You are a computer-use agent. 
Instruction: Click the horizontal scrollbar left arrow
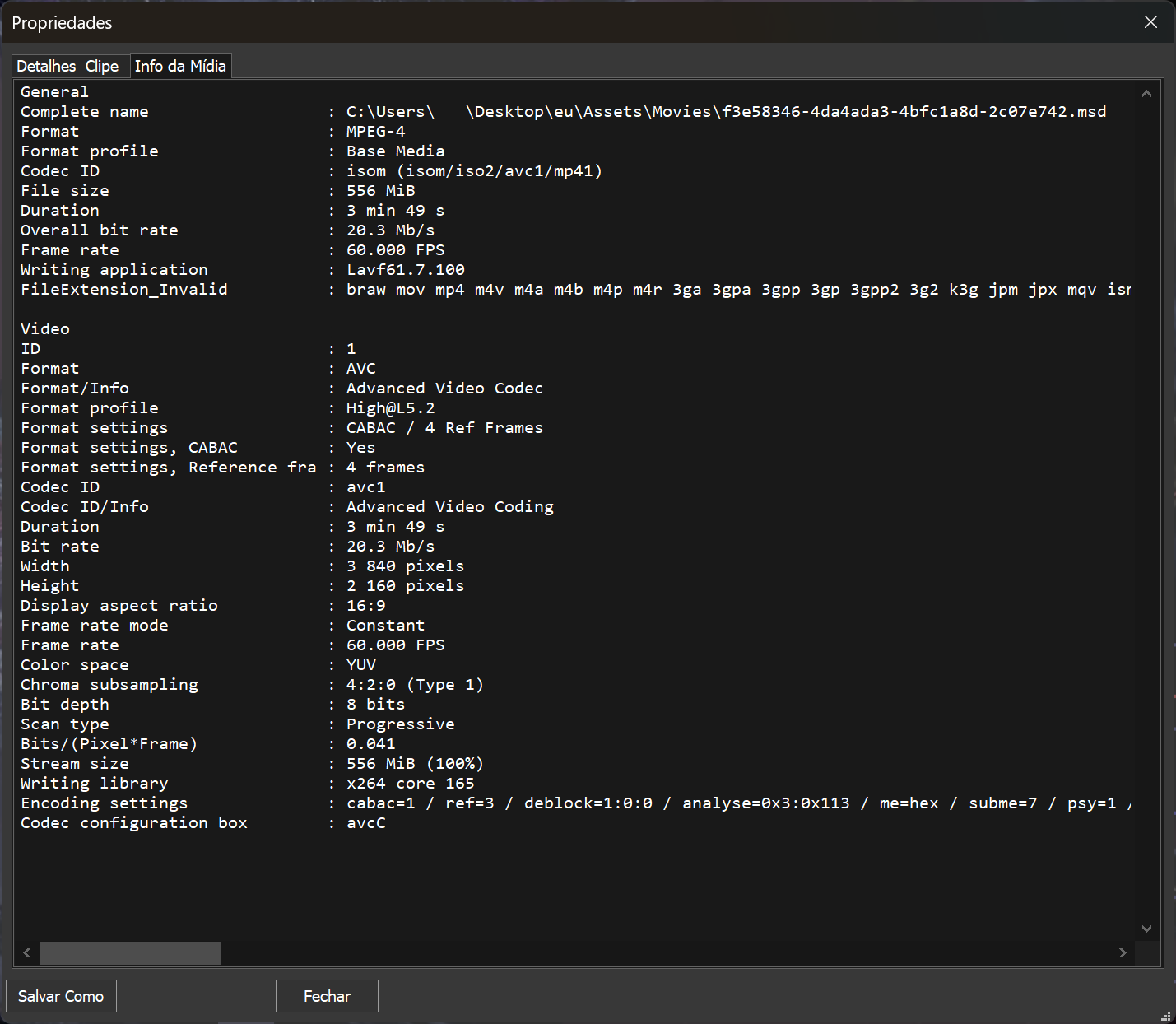click(x=27, y=952)
